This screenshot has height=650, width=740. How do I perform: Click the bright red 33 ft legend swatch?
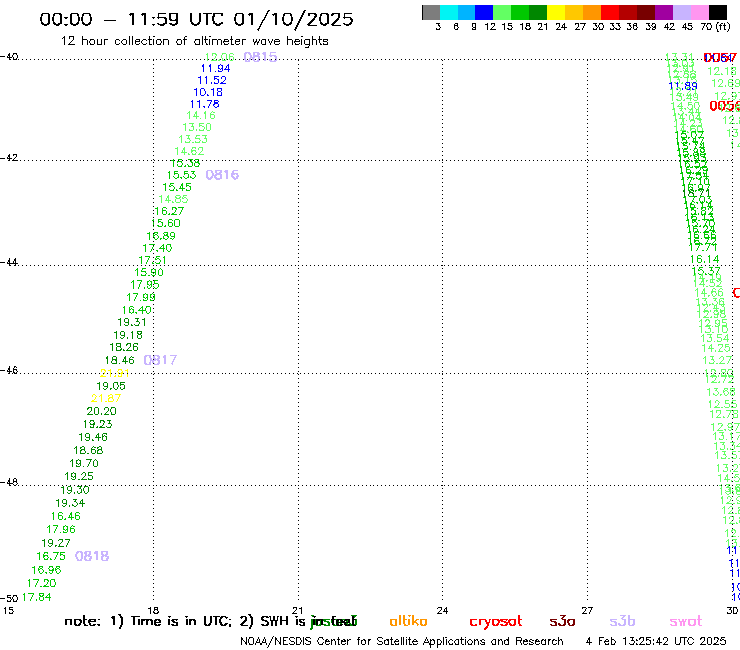(610, 13)
